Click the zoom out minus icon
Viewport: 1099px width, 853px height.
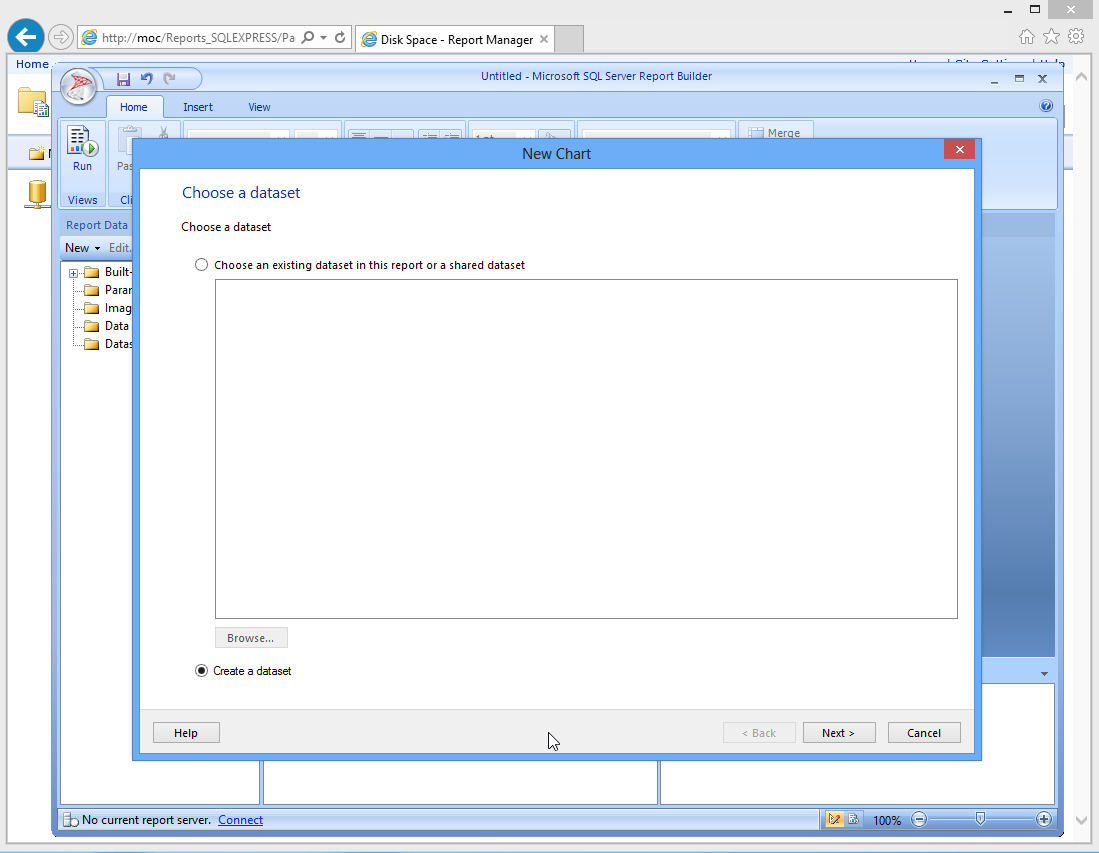[x=919, y=820]
